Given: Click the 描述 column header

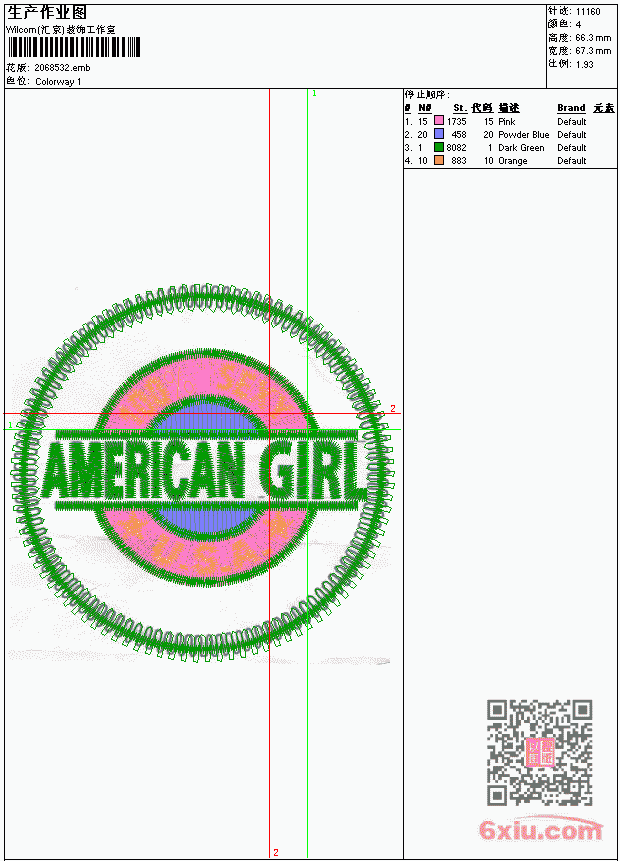Looking at the screenshot, I should pyautogui.click(x=509, y=108).
